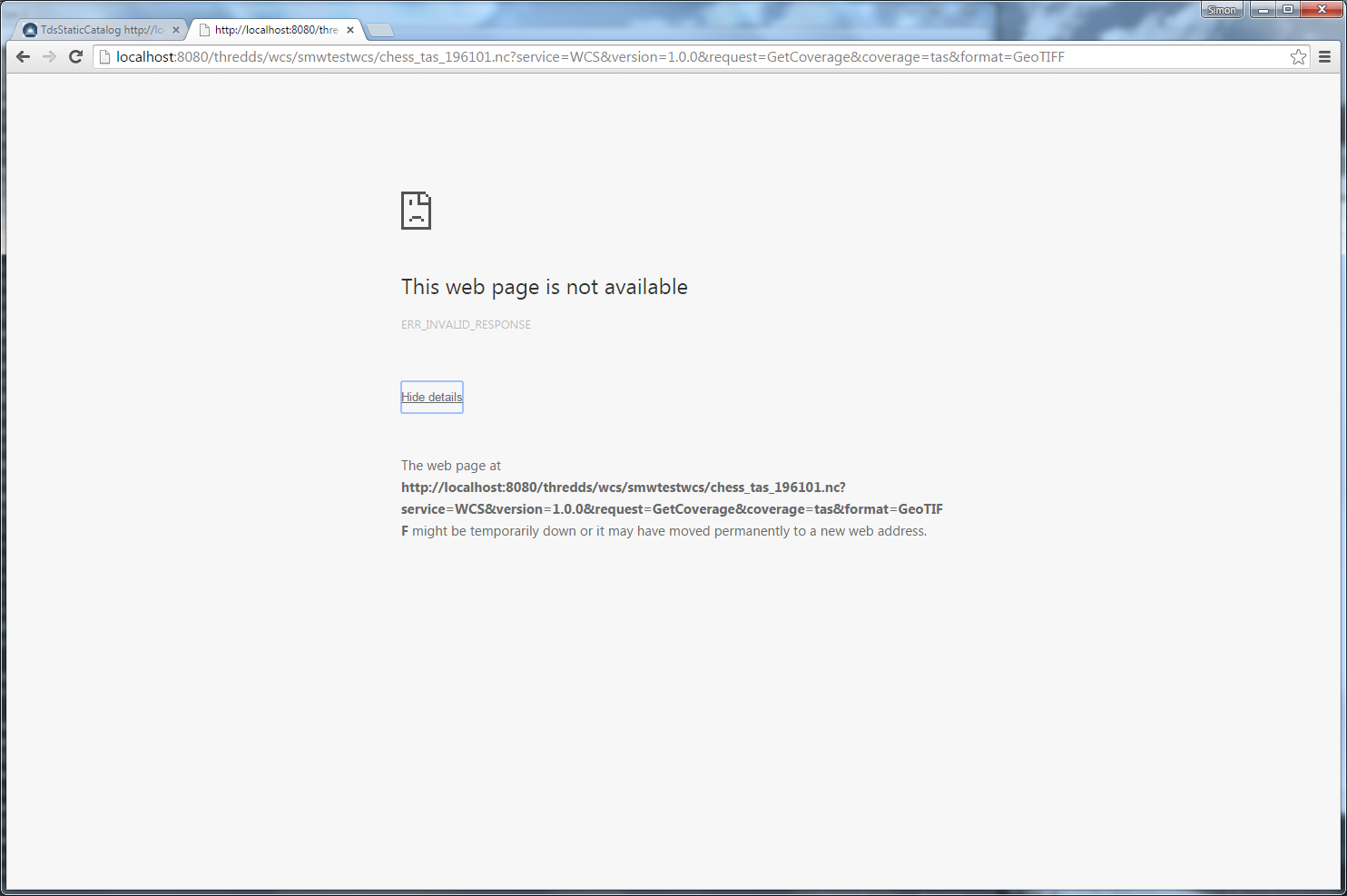Minimize the Chrome window
1347x896 pixels.
(1263, 10)
